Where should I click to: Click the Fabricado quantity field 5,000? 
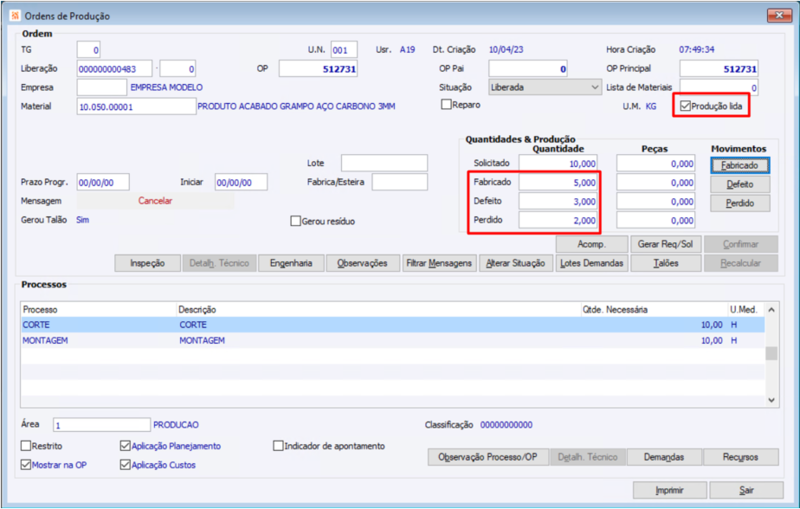pos(558,183)
